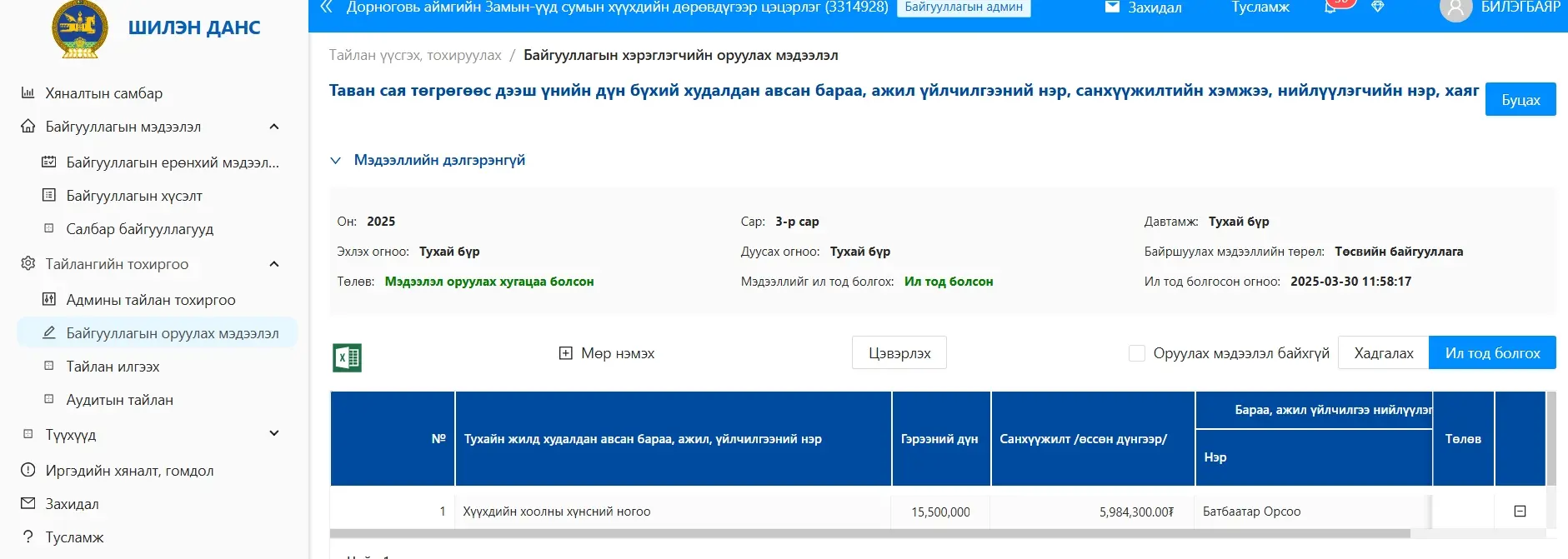Collapse the Мэдээллийн дэлгэрэнгүй section

(x=335, y=160)
